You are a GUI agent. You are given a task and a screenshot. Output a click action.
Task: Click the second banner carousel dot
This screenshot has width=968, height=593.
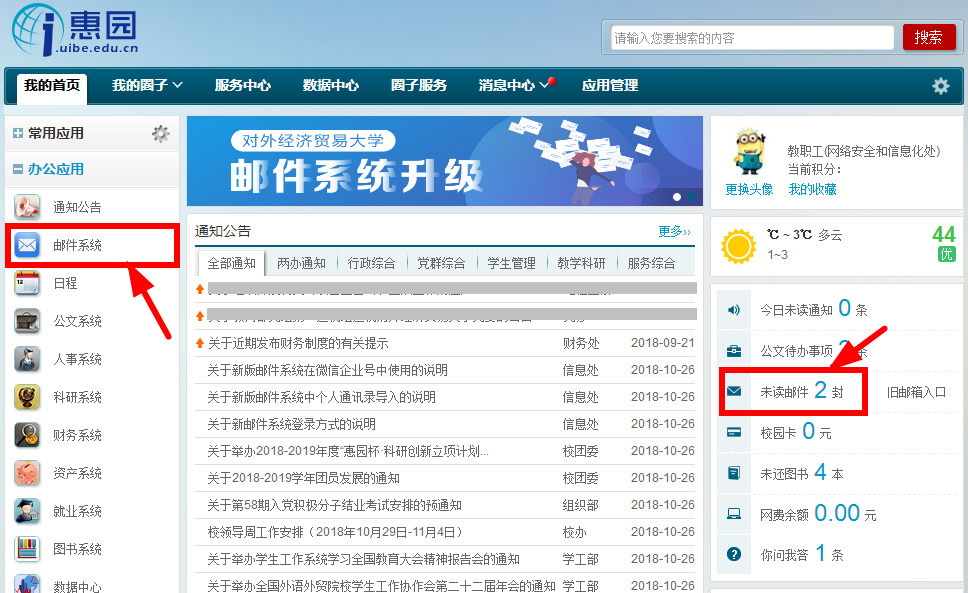point(691,197)
